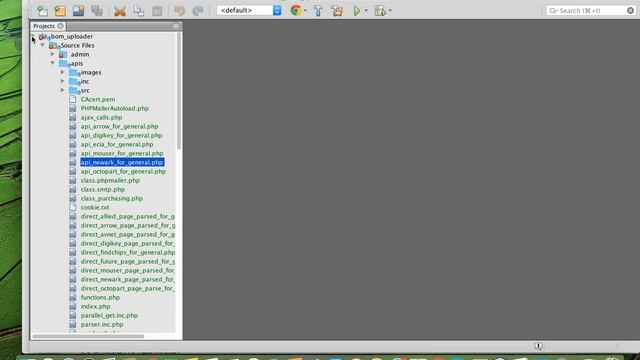Screen dimensions: 640x360
Task: Collapse the bom_uploader project node
Action: [x=33, y=36]
